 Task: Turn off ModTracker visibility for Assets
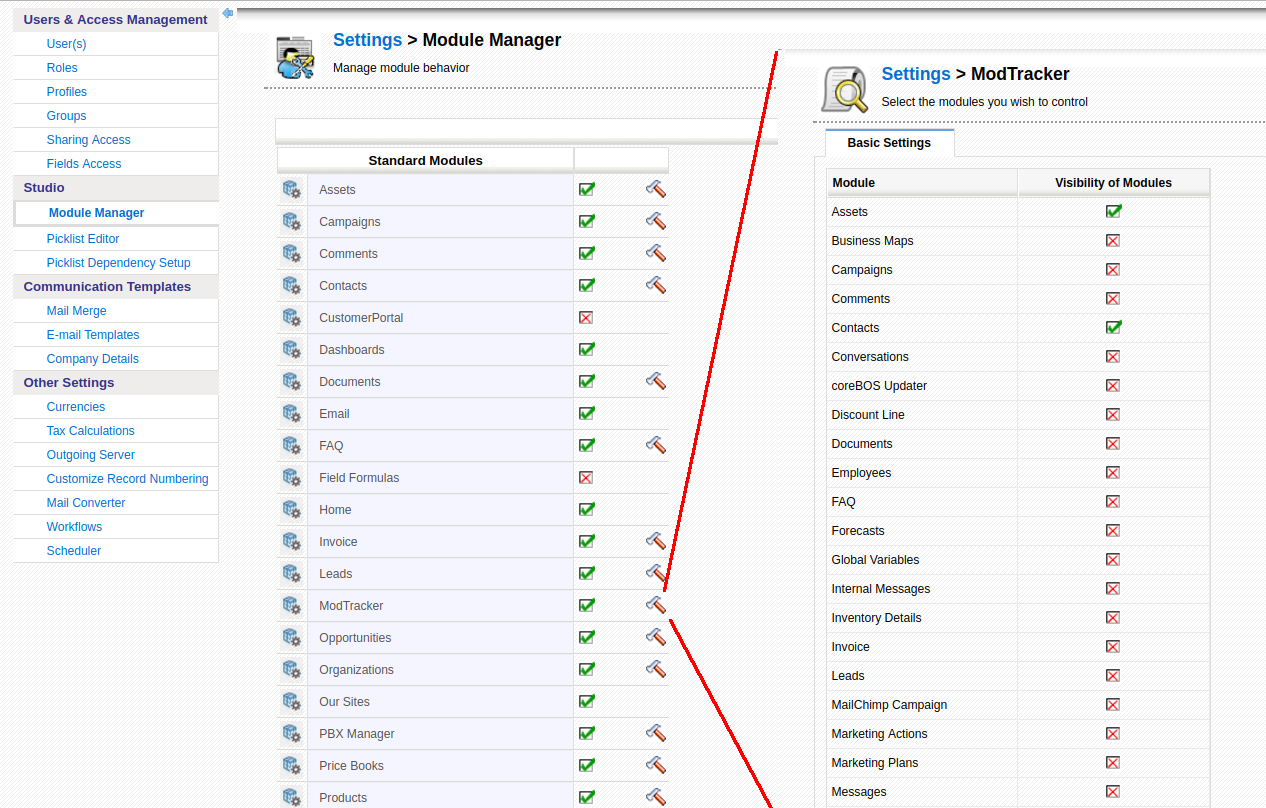click(1113, 211)
